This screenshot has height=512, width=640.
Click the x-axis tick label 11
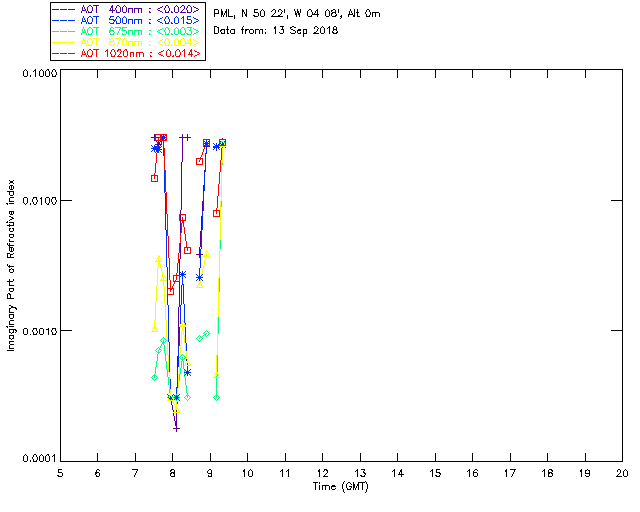tap(285, 473)
